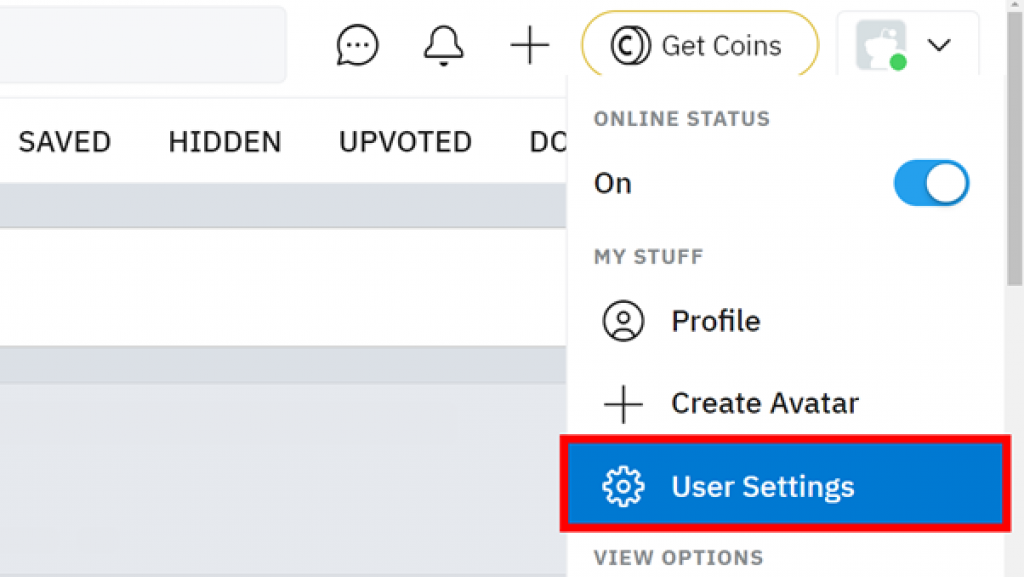1024x577 pixels.
Task: Click the gear icon beside User Settings
Action: (623, 486)
